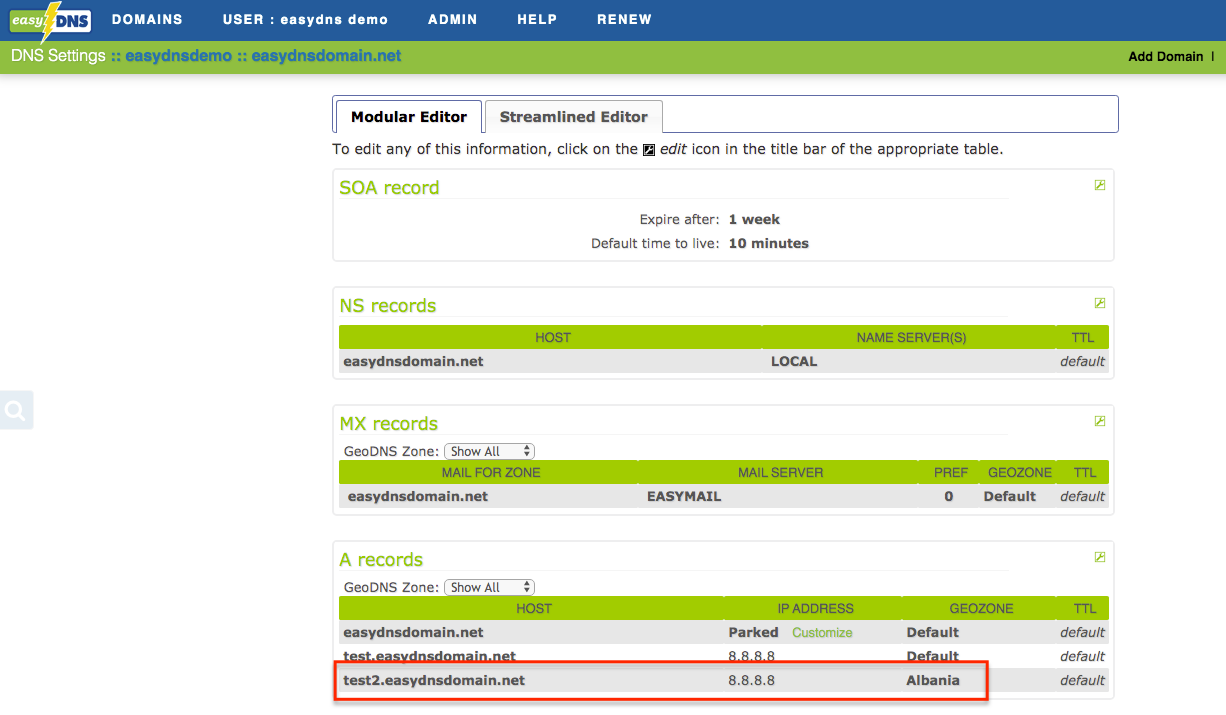
Task: Open the DOMAINS menu
Action: [x=147, y=20]
